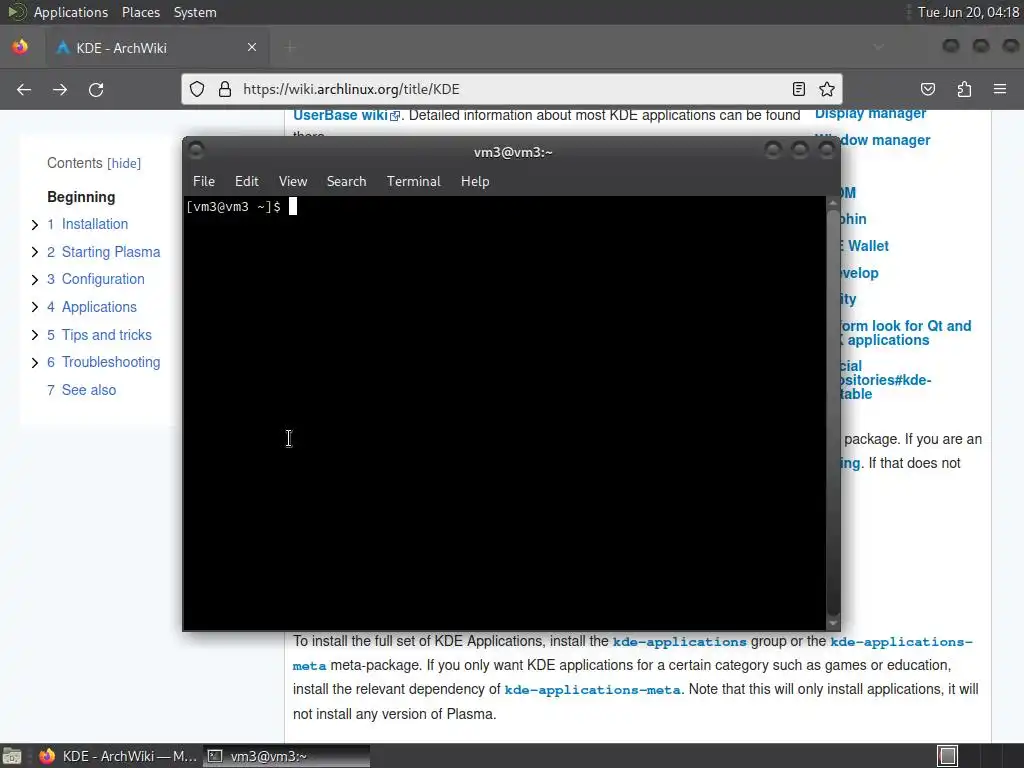
Task: Go to 3 Configuration section link
Action: pyautogui.click(x=96, y=280)
